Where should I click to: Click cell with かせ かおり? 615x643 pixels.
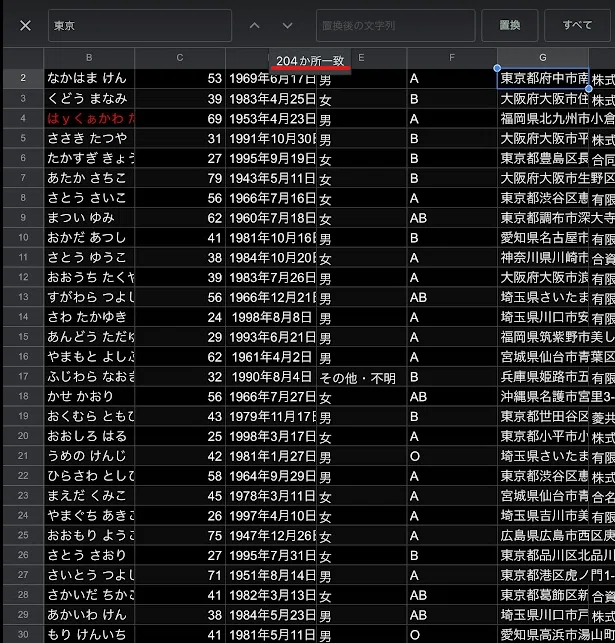tap(89, 397)
